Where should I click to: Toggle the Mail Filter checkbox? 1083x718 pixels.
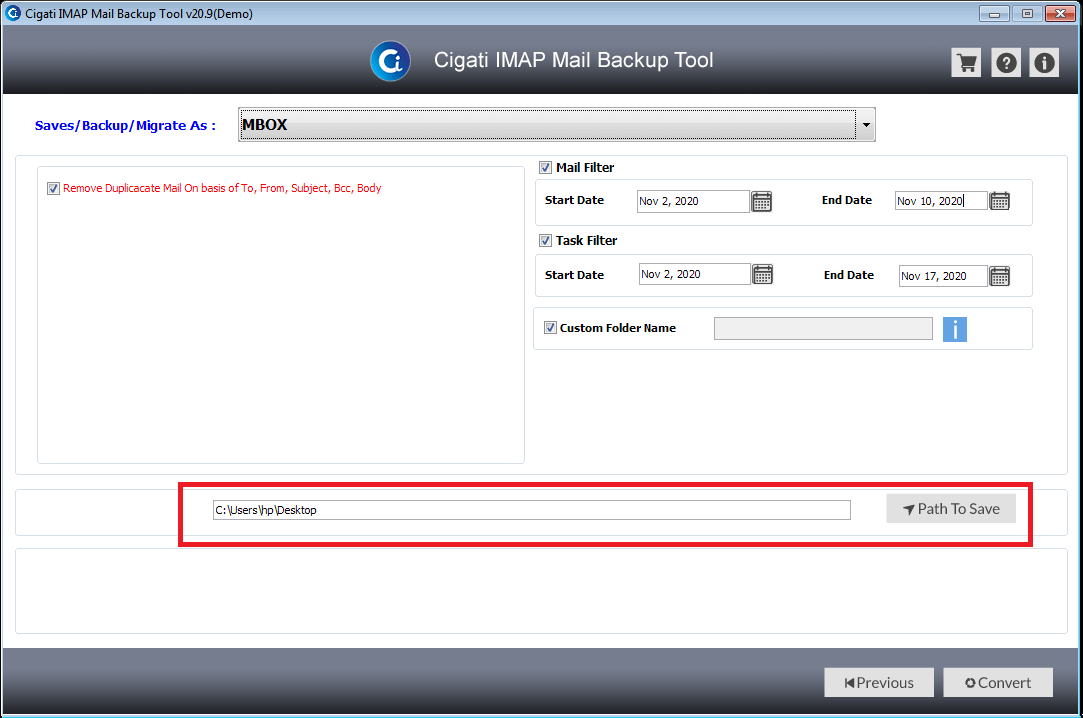[546, 168]
